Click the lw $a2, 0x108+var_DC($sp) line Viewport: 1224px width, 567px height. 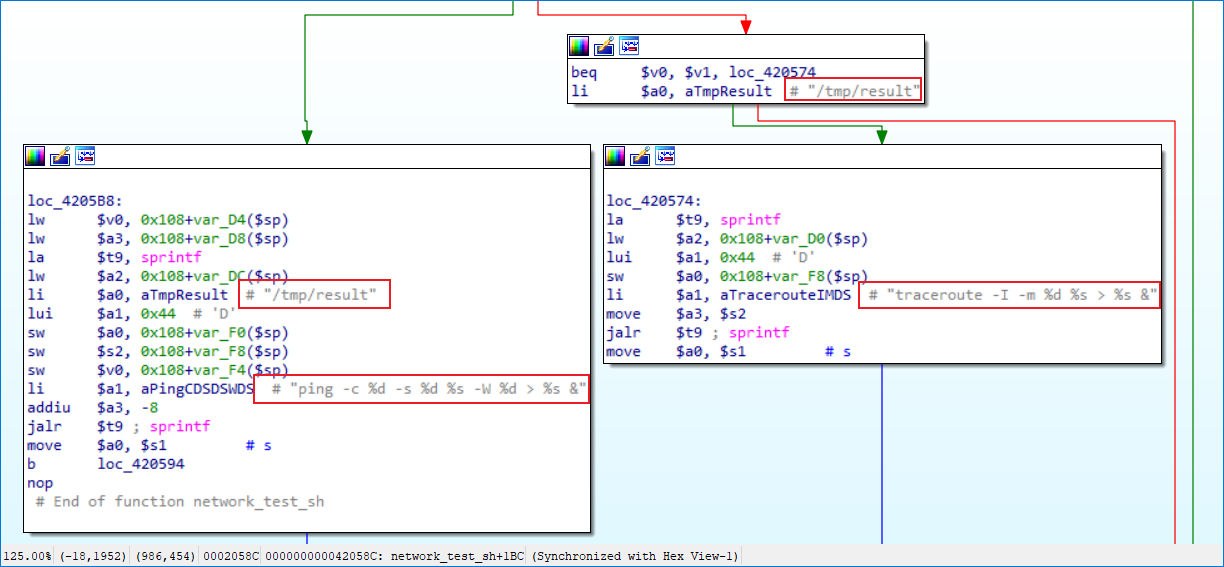(x=158, y=277)
